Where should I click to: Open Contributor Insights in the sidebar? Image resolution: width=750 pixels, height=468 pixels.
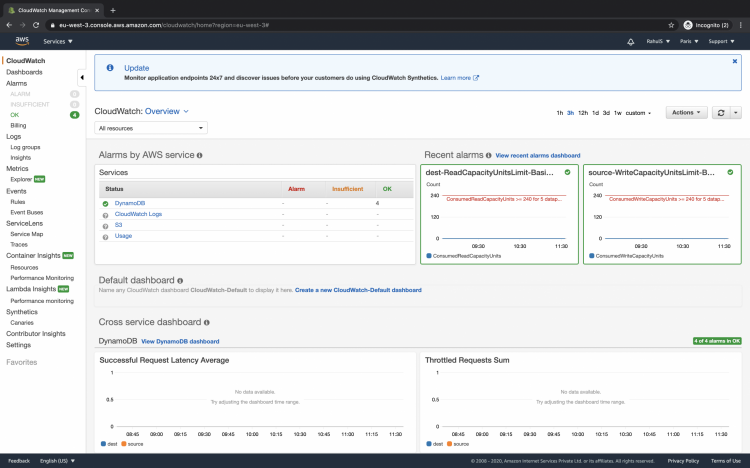click(x=36, y=334)
